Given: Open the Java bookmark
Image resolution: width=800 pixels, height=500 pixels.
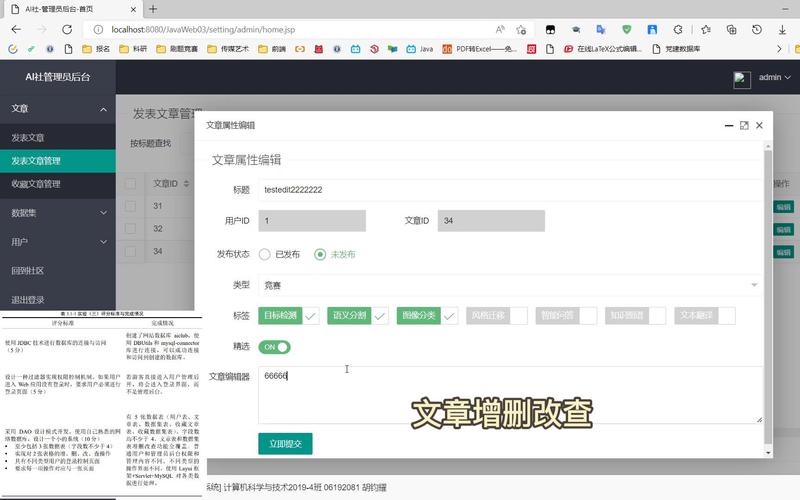Looking at the screenshot, I should [x=419, y=49].
